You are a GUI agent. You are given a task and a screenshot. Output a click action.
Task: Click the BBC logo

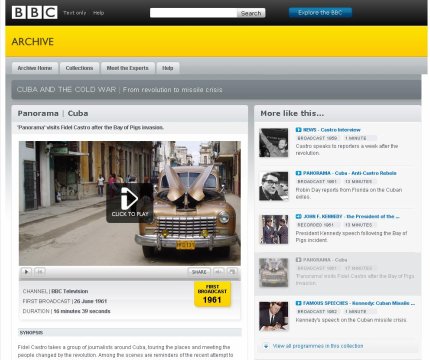(x=34, y=13)
